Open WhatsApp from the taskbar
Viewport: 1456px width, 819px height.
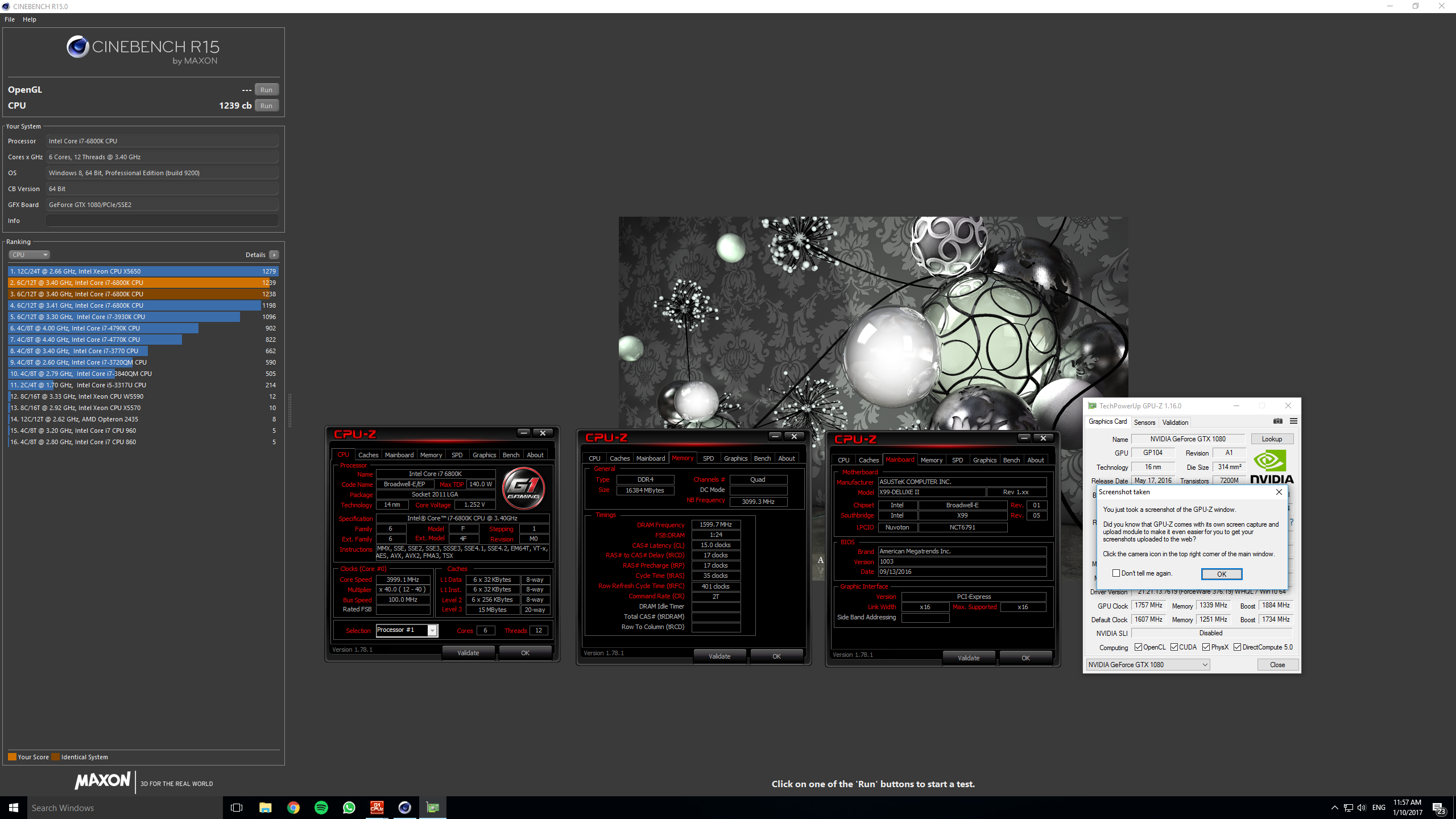[349, 808]
